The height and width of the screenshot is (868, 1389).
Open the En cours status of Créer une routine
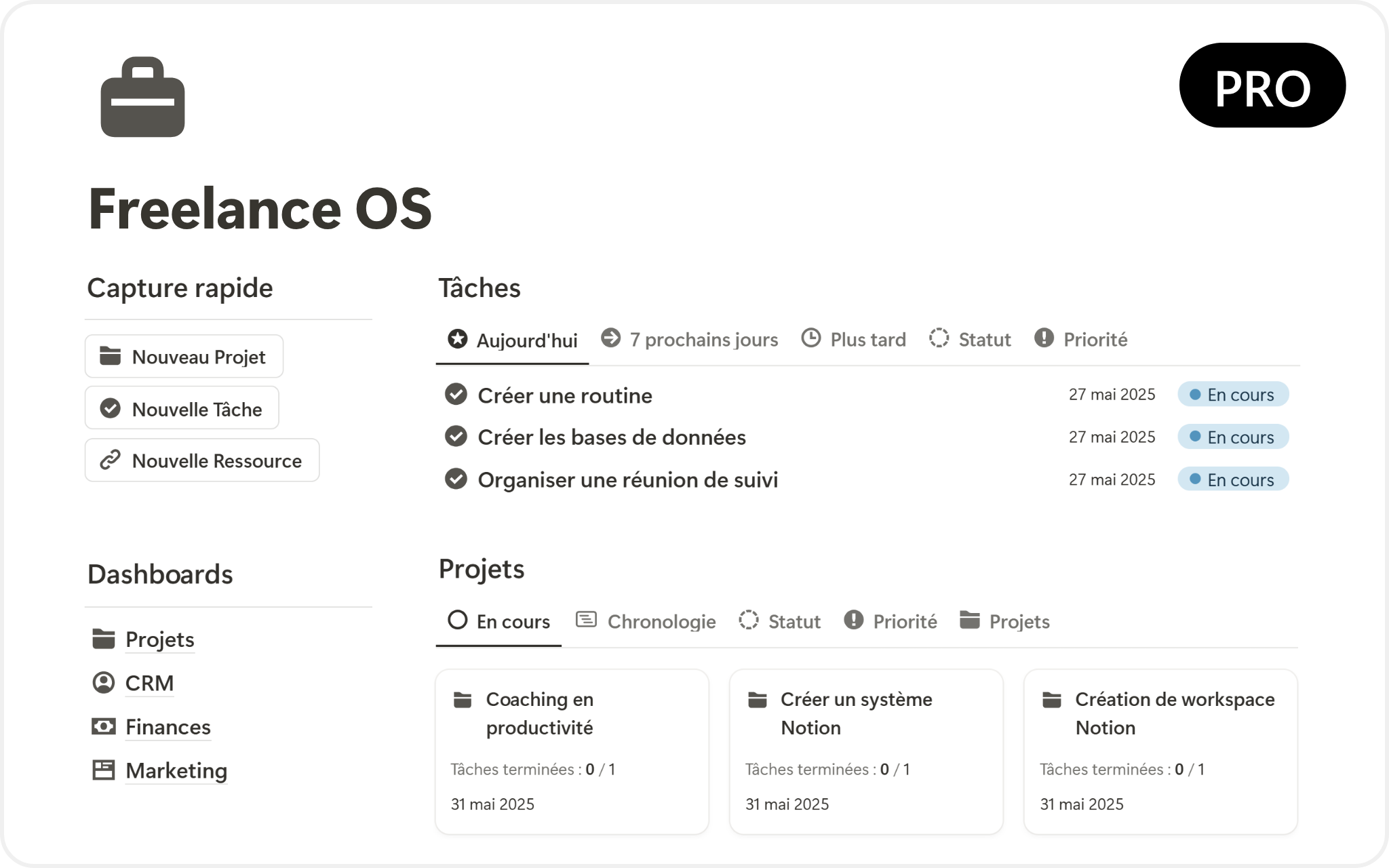click(x=1232, y=395)
